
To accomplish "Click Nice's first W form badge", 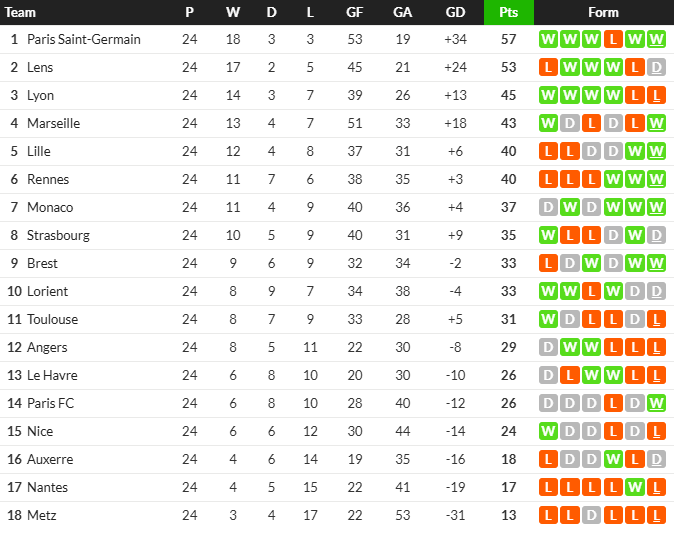I will (x=548, y=431).
